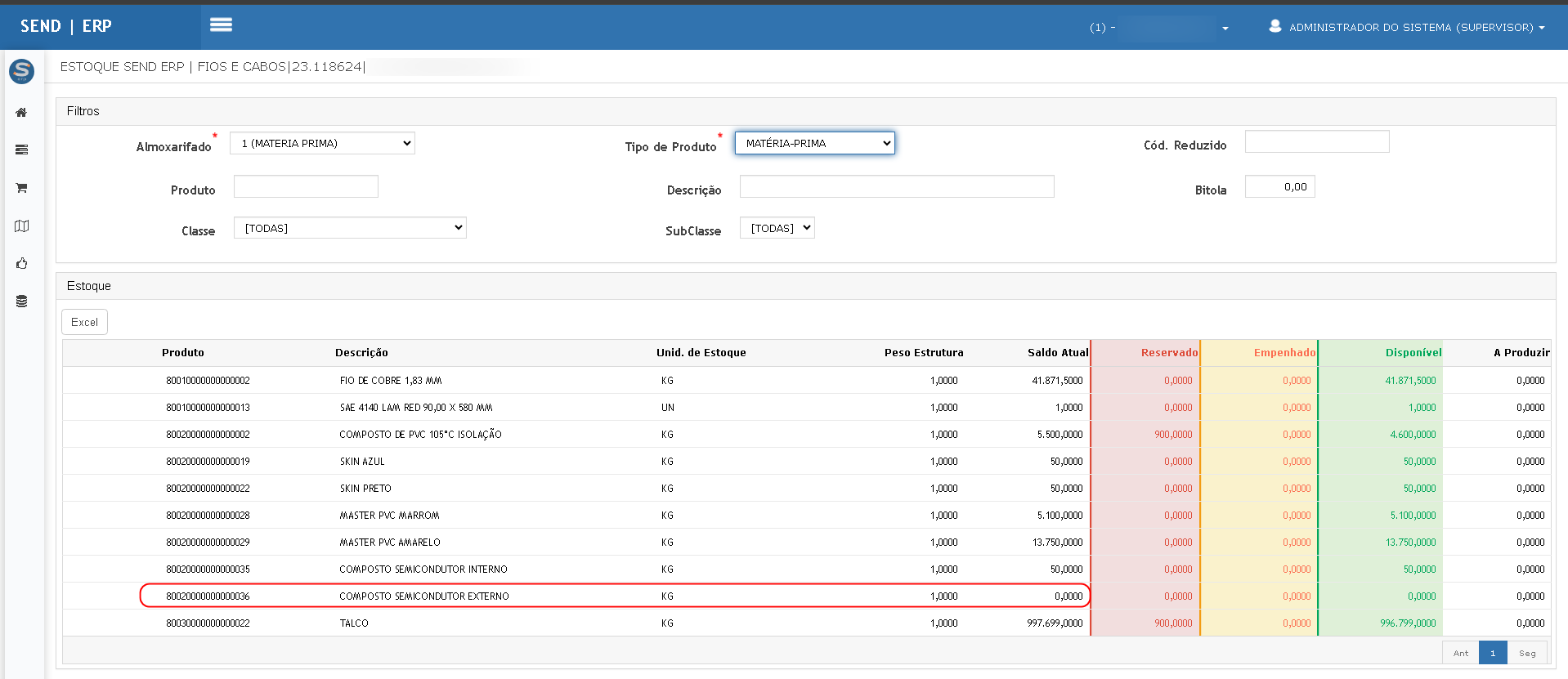This screenshot has width=1568, height=679.
Task: Go to next page with Seg button
Action: coord(1526,653)
